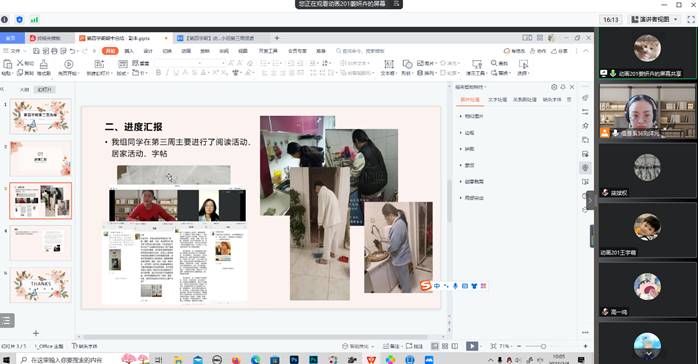This screenshot has width=698, height=364.
Task: Click the 分享 share button
Action: click(x=559, y=51)
